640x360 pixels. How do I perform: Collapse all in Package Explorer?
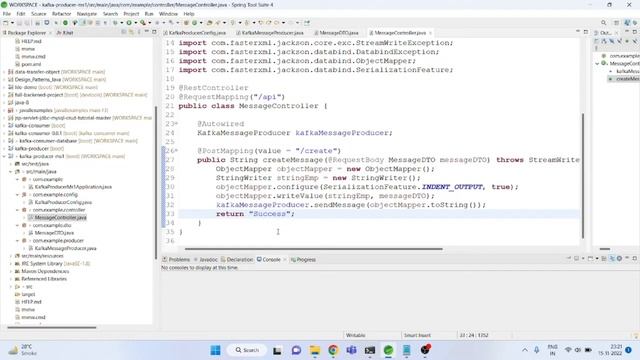tap(124, 32)
